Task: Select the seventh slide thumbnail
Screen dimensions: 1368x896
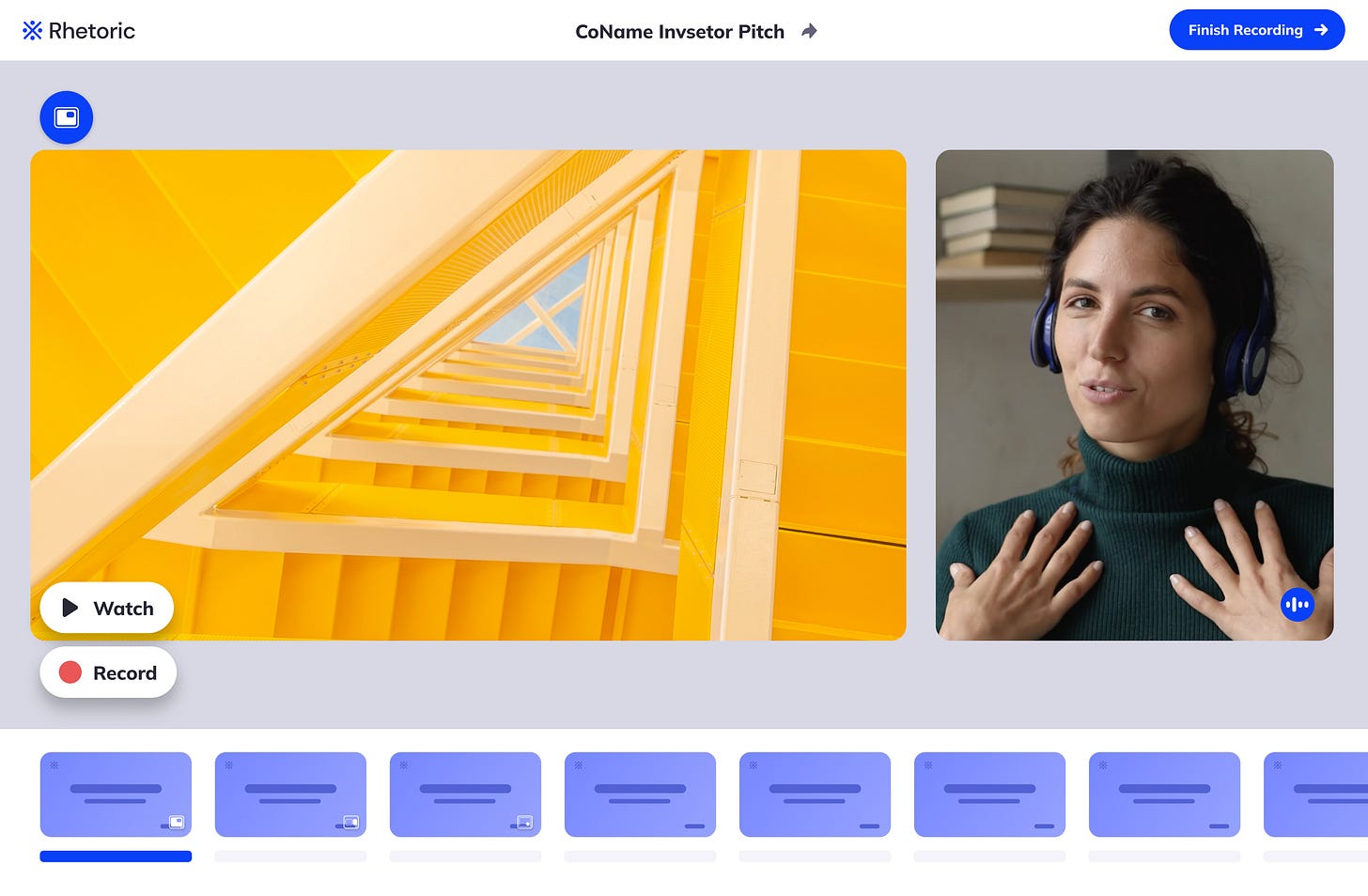Action: point(1164,795)
